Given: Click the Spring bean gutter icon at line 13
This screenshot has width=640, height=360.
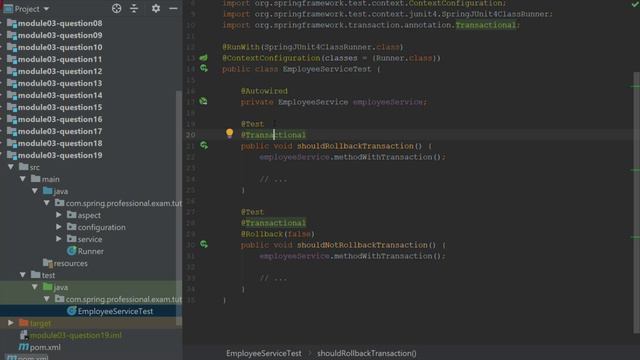Looking at the screenshot, I should (x=204, y=58).
